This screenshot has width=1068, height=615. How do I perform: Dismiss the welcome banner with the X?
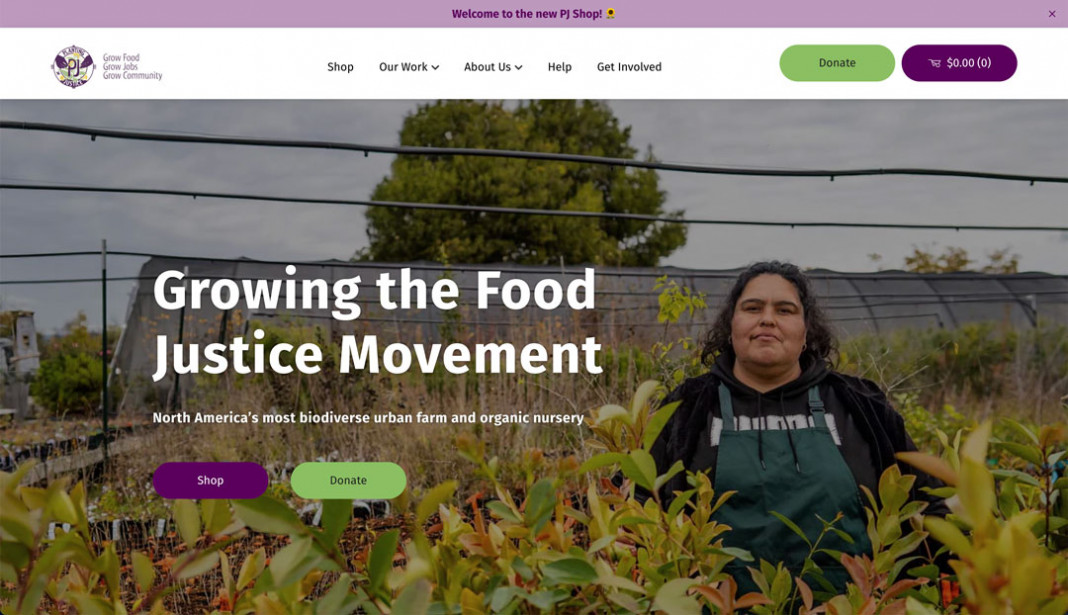(x=1052, y=14)
